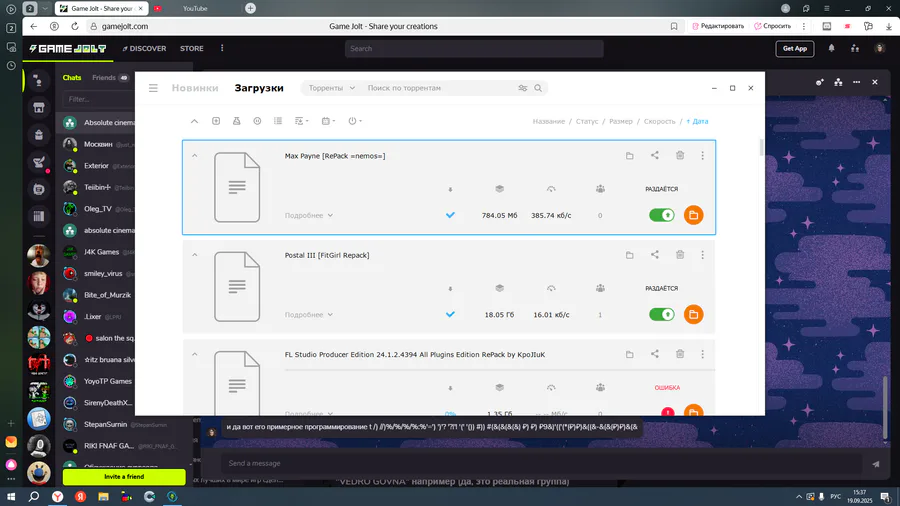Toggle seeding switch for Postal III

[x=662, y=314]
